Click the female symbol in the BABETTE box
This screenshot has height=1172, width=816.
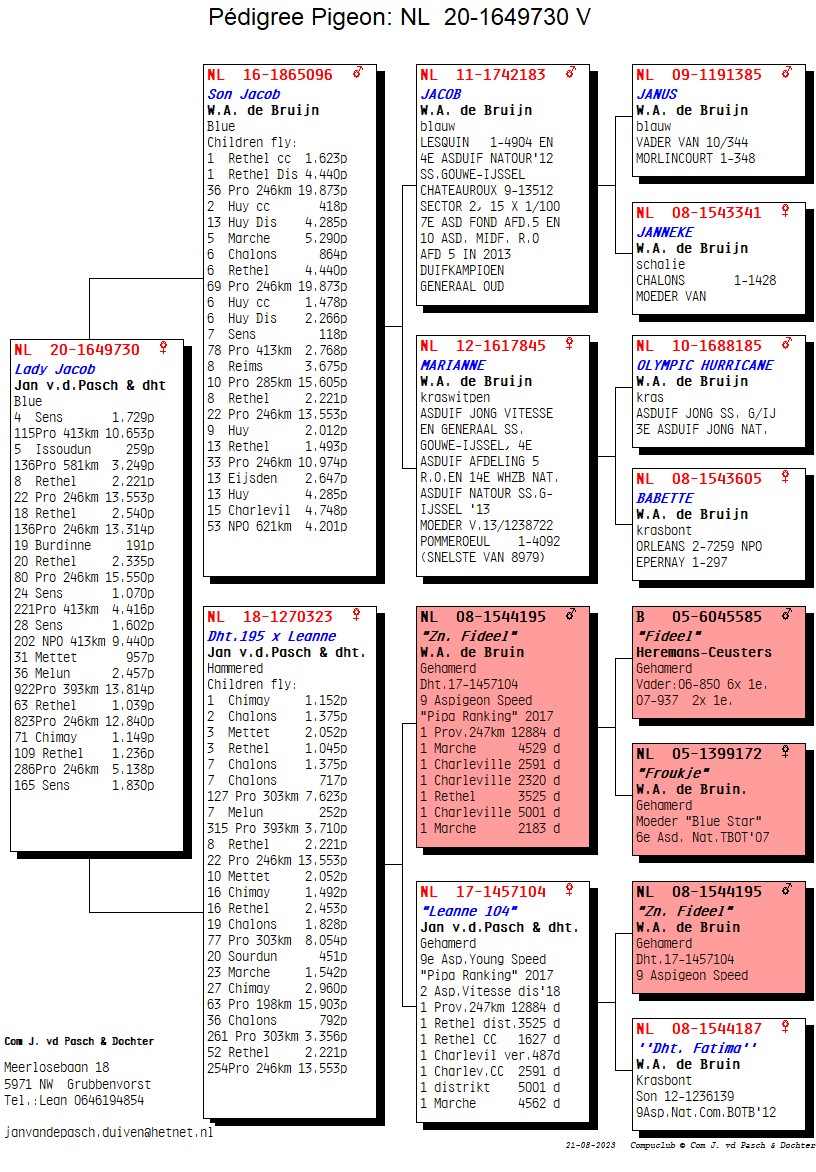[787, 478]
